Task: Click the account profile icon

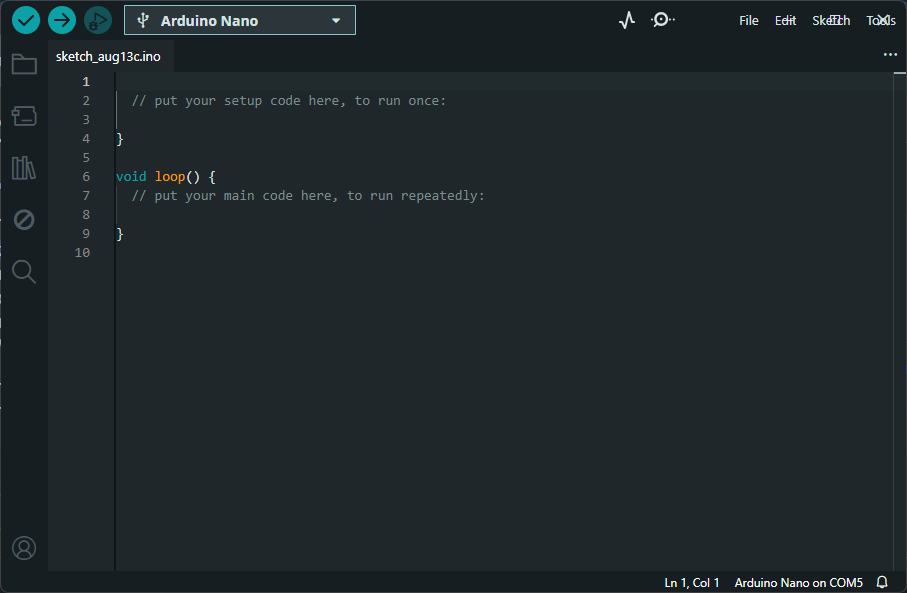Action: pyautogui.click(x=24, y=548)
